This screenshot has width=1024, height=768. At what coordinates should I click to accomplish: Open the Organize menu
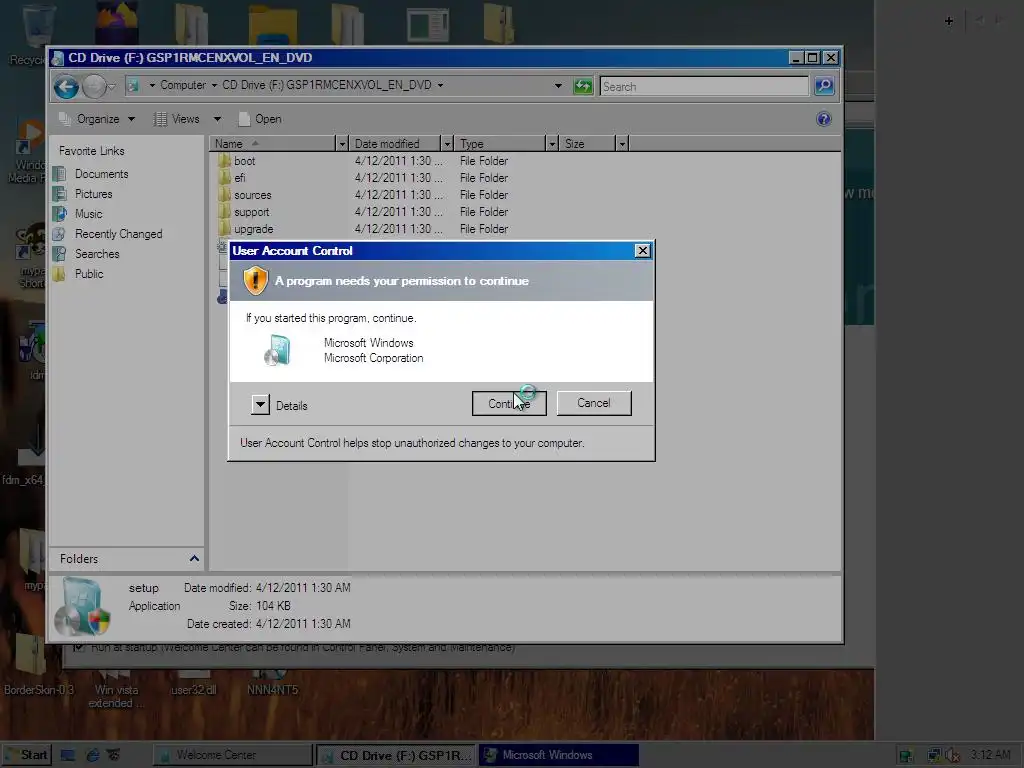point(97,119)
